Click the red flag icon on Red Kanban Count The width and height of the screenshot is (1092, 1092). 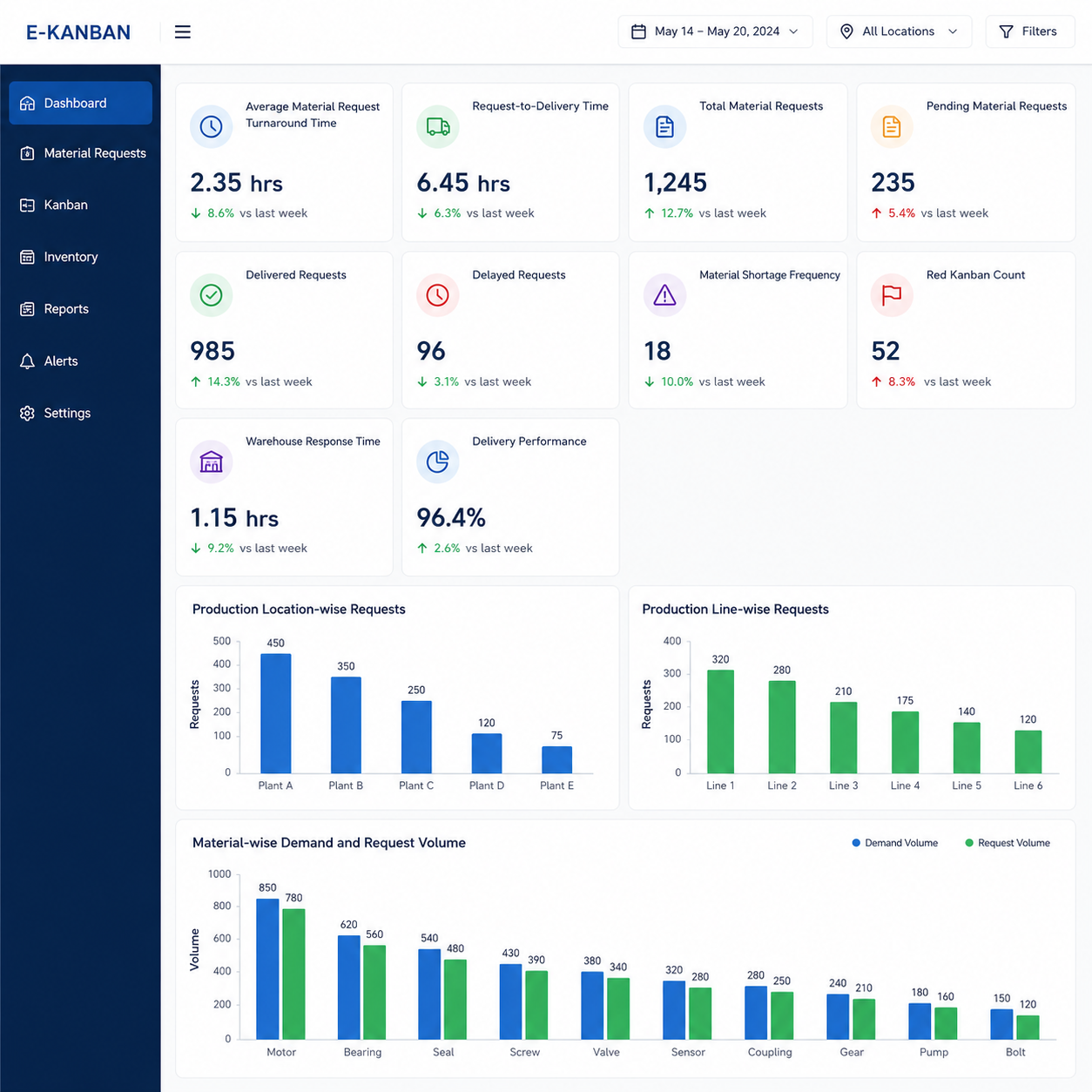tap(892, 295)
